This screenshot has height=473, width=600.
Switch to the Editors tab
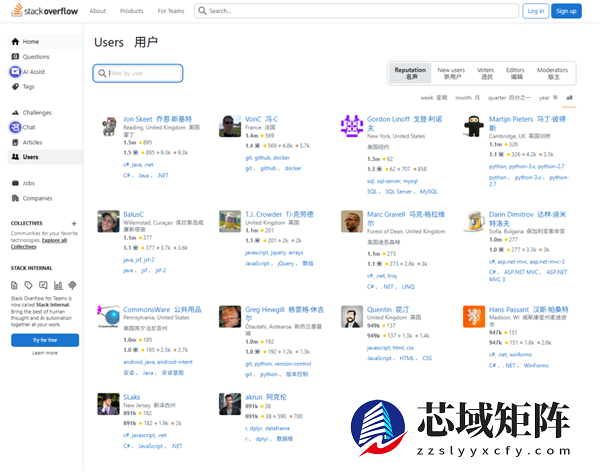(x=515, y=73)
